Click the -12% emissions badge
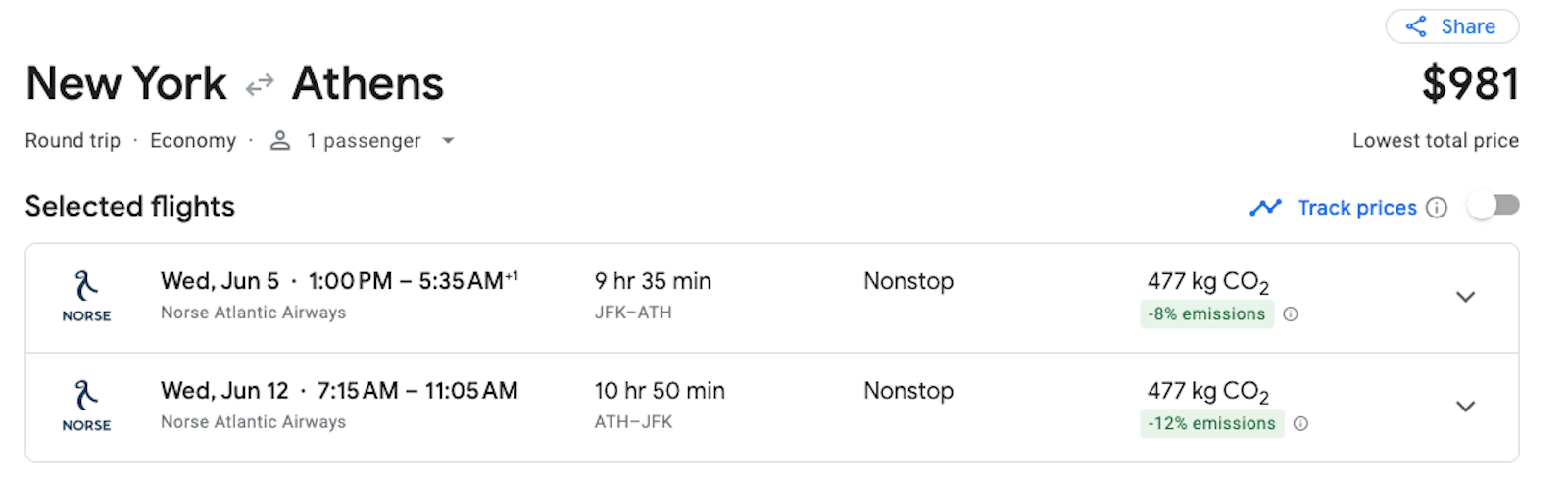This screenshot has height=482, width=1568. [x=1212, y=424]
